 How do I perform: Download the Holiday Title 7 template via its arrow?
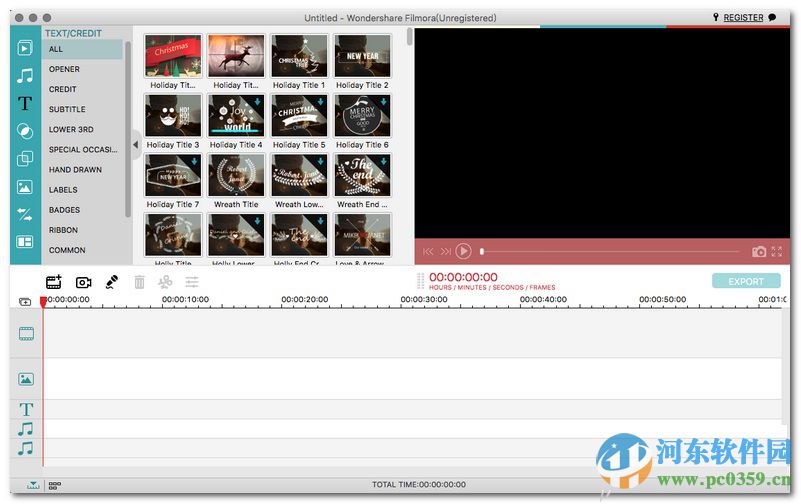click(194, 161)
